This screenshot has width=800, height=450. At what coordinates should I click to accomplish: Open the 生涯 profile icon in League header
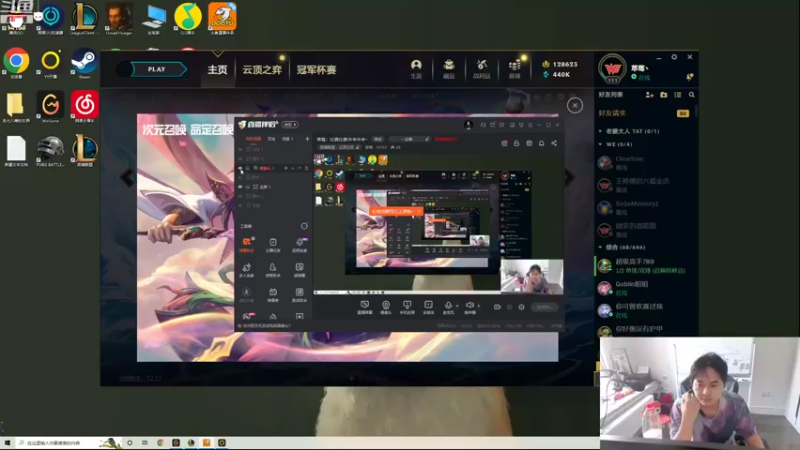click(416, 69)
